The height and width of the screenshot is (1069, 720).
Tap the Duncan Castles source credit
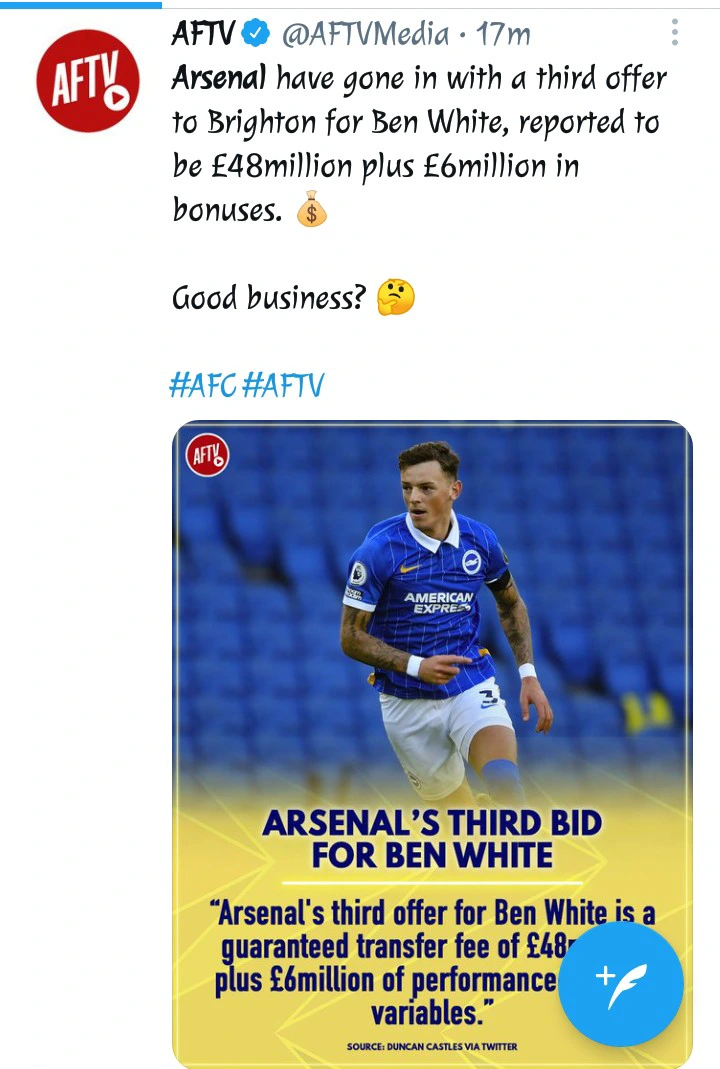pos(432,1046)
